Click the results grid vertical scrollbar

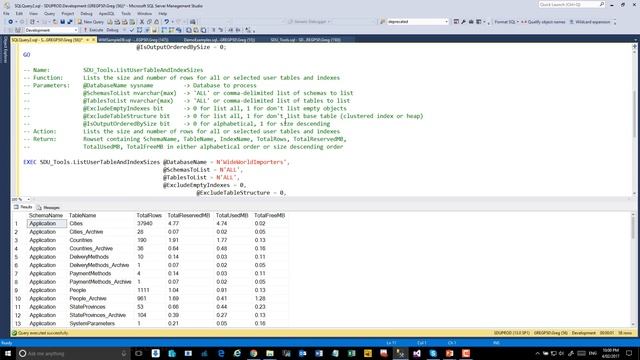[633, 269]
